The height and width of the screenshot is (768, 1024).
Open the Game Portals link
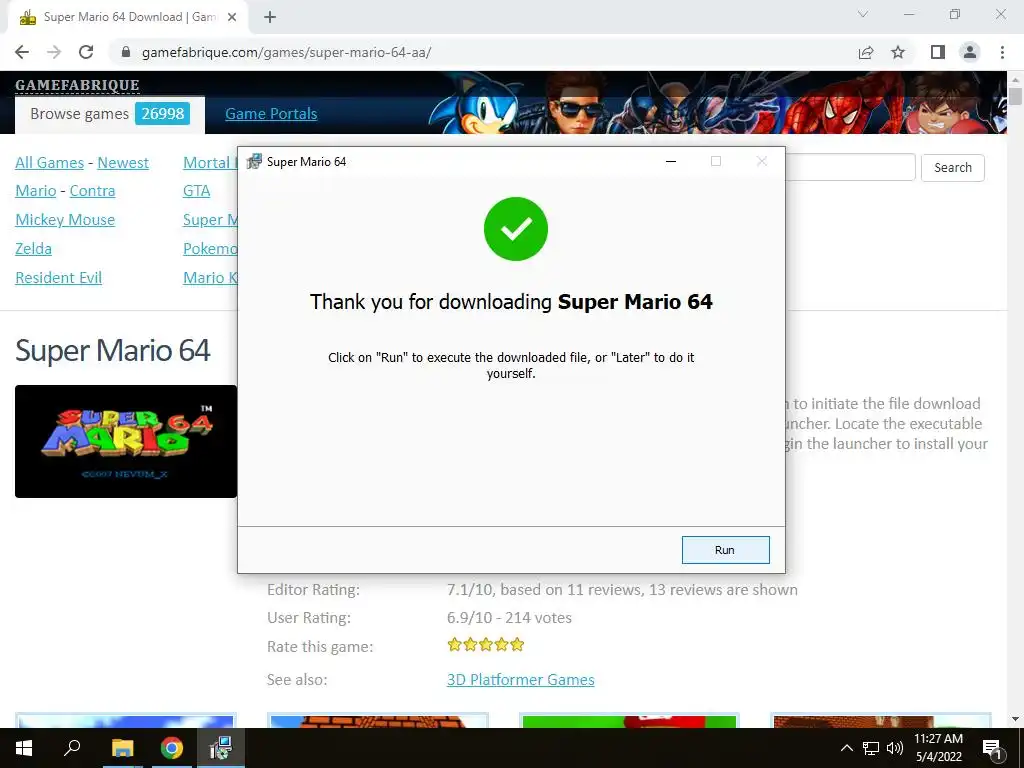click(271, 114)
